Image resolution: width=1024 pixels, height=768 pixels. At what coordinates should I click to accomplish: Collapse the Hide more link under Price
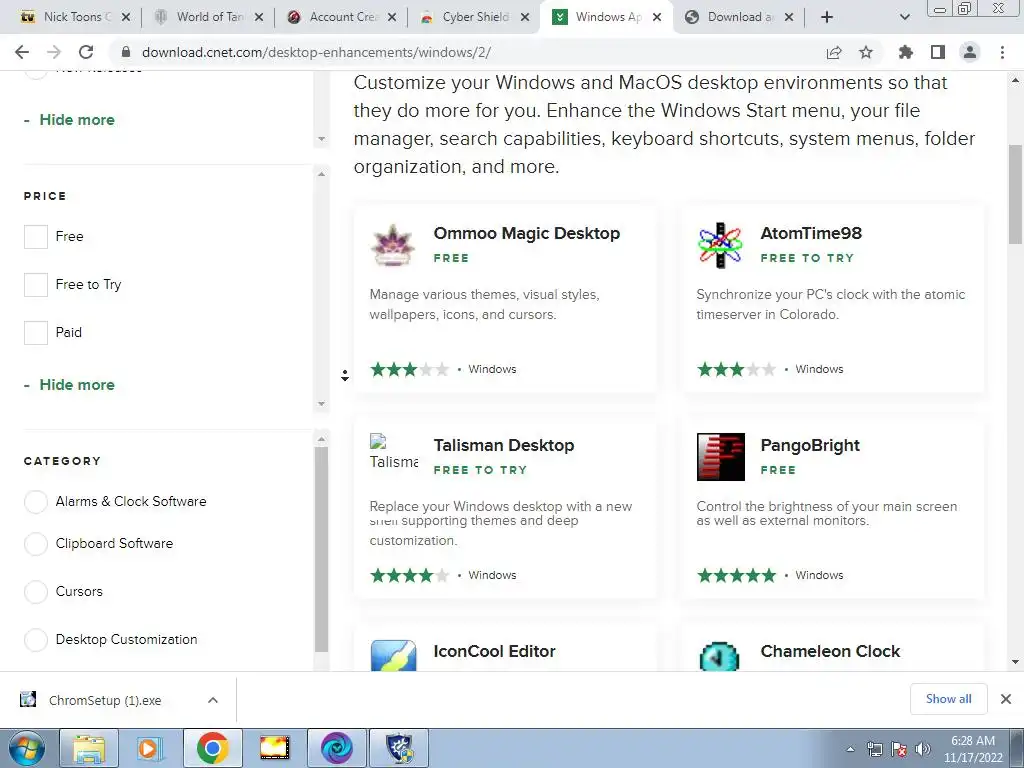(76, 385)
